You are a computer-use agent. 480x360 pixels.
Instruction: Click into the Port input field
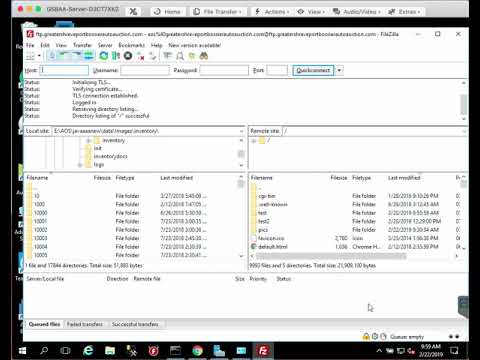tap(277, 70)
